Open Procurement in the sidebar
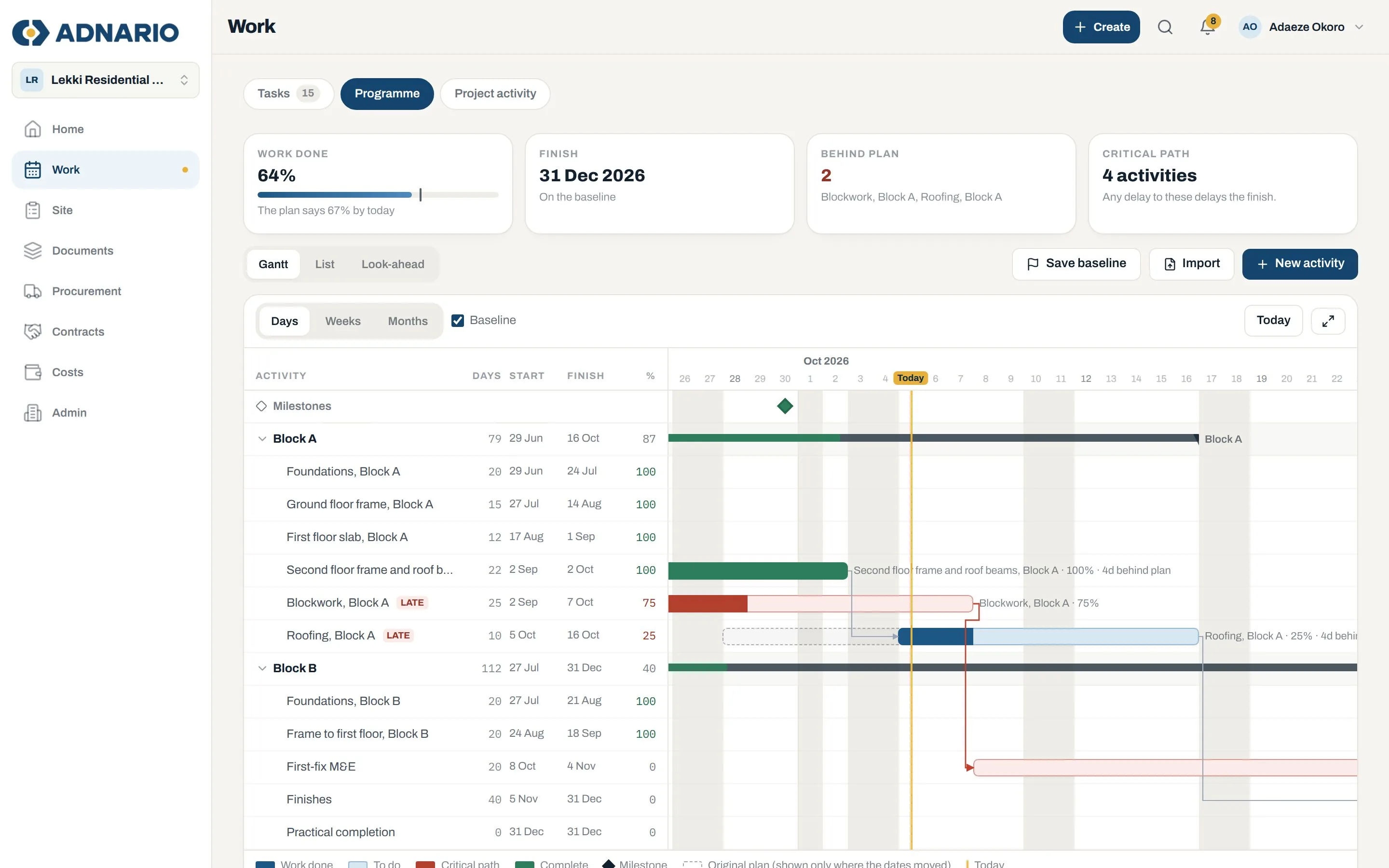 (106, 291)
